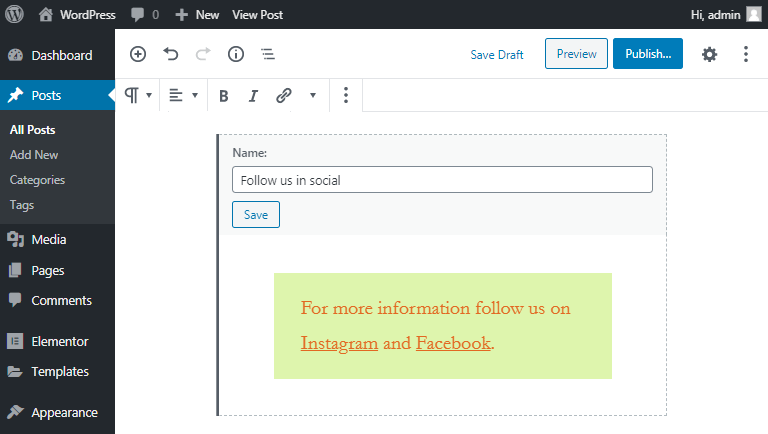Click the text 'For more information follow us on'

pyautogui.click(x=435, y=308)
